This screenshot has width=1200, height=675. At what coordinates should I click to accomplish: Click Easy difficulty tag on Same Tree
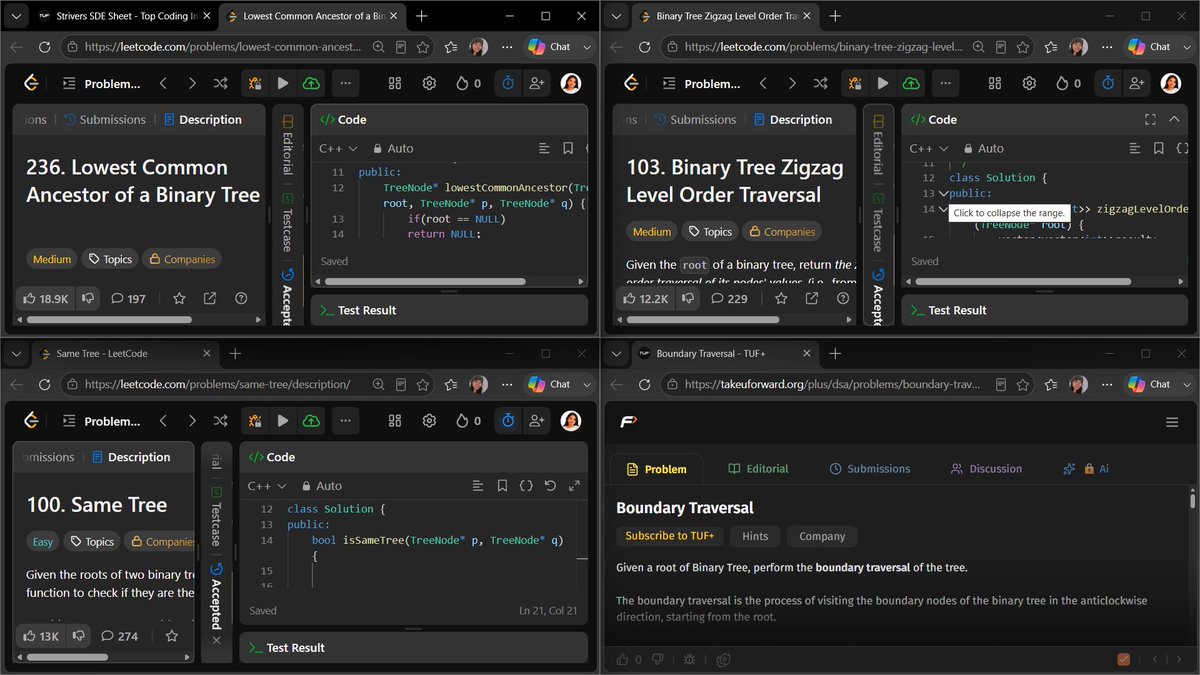(43, 541)
